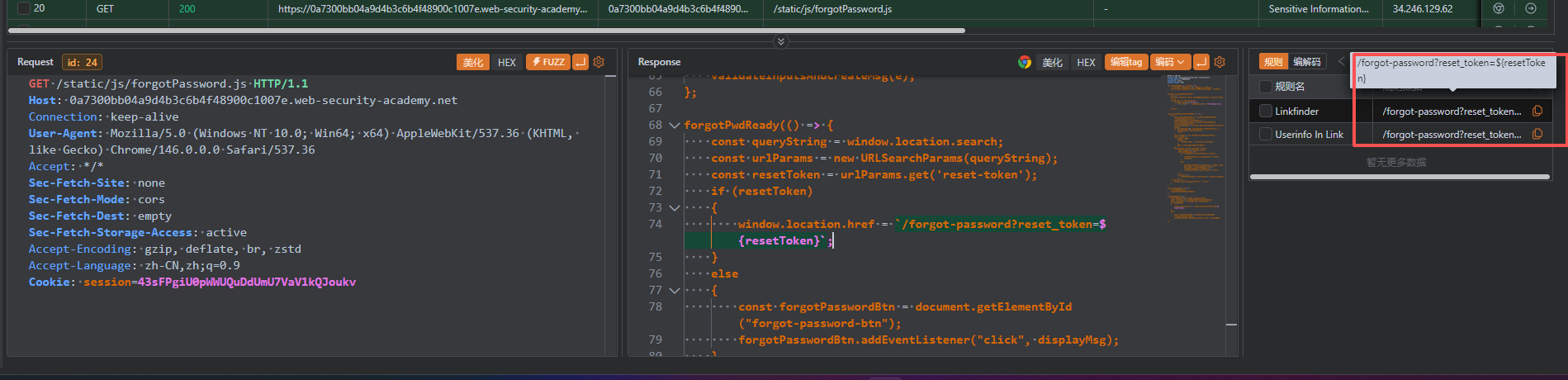Copy the Userinfo In Link rule data
Screen dimensions: 1568x380
tap(1537, 134)
